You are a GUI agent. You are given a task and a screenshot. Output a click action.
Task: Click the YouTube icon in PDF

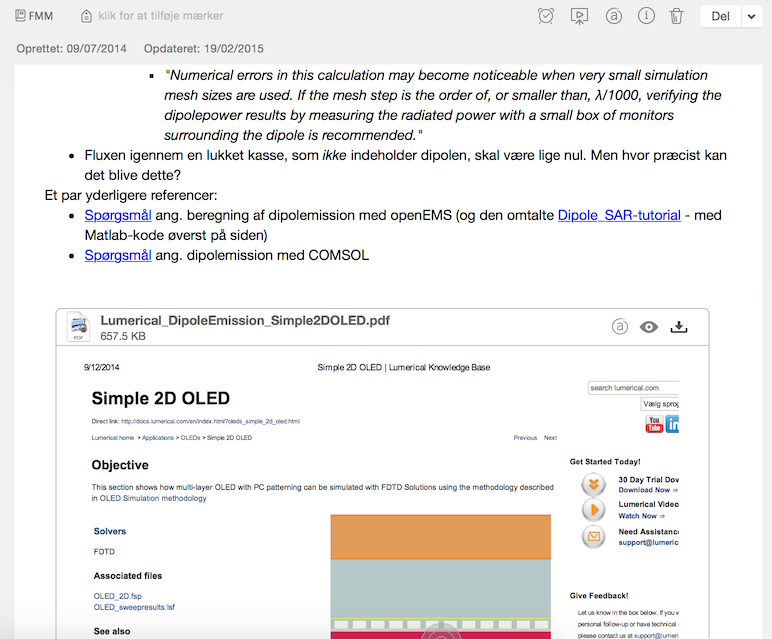pyautogui.click(x=654, y=424)
